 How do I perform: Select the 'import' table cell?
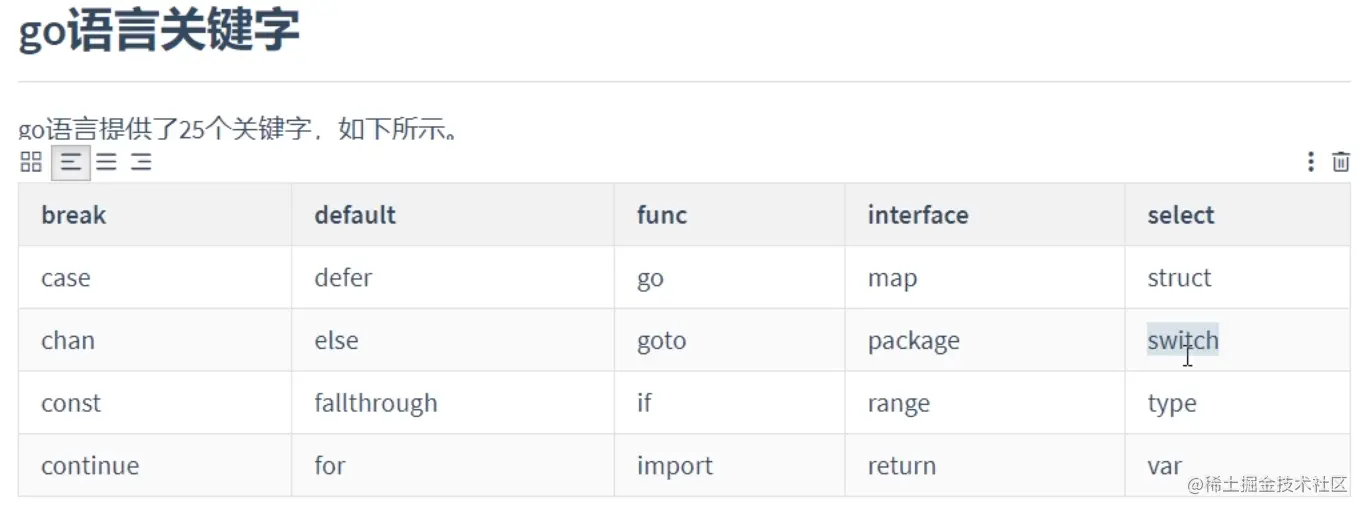click(x=675, y=466)
